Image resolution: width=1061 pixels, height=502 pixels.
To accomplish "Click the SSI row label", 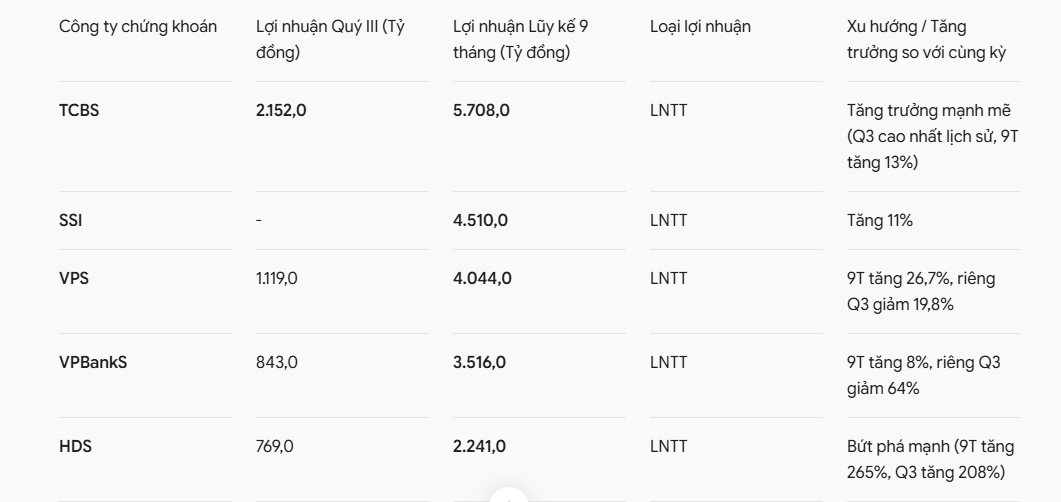I will coord(70,221).
